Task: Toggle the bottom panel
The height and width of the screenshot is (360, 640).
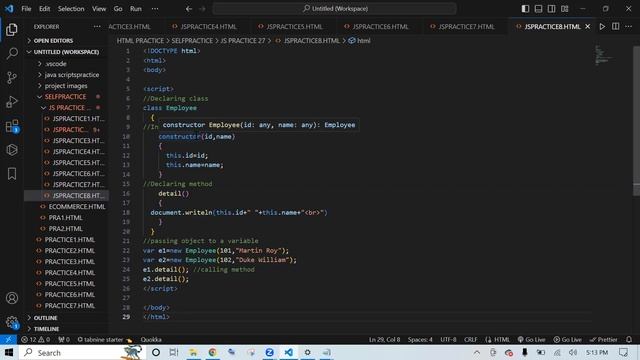Action: pos(538,9)
